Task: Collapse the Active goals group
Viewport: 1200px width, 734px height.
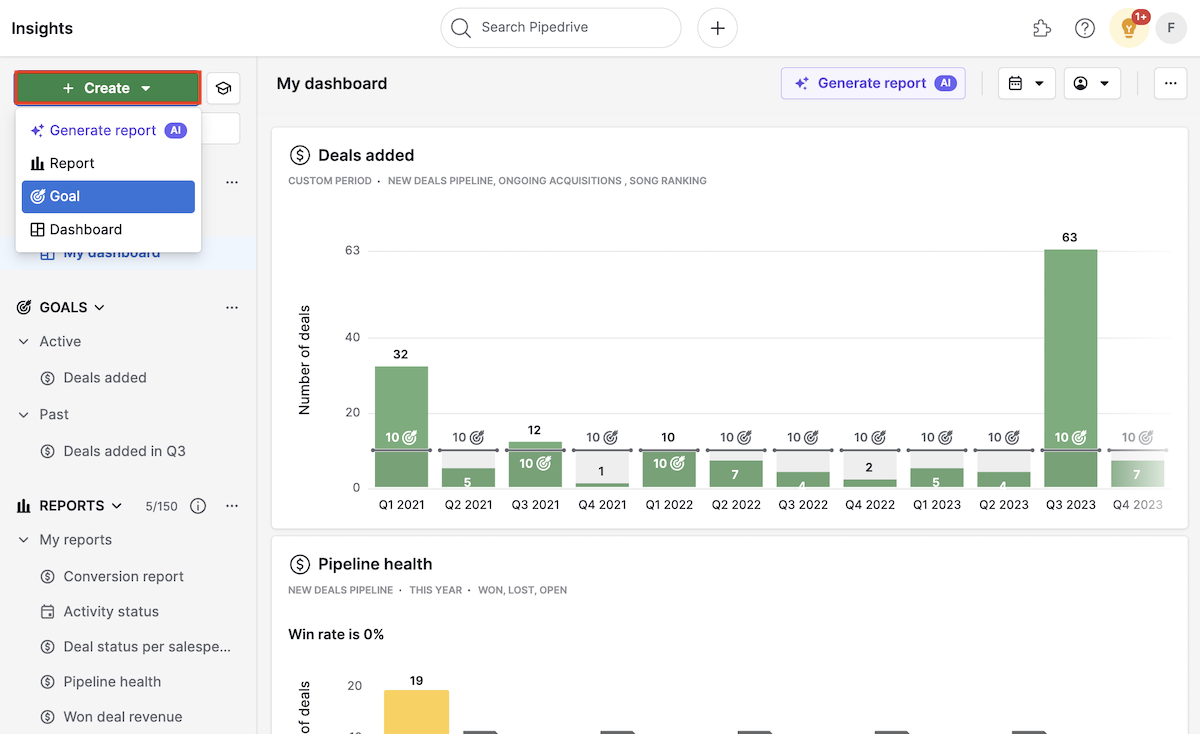Action: [x=24, y=341]
